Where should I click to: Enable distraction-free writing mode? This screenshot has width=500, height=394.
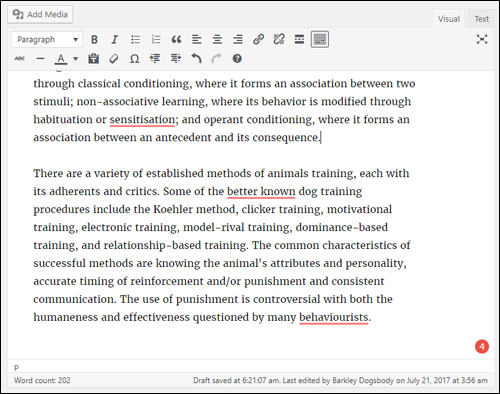pos(482,39)
